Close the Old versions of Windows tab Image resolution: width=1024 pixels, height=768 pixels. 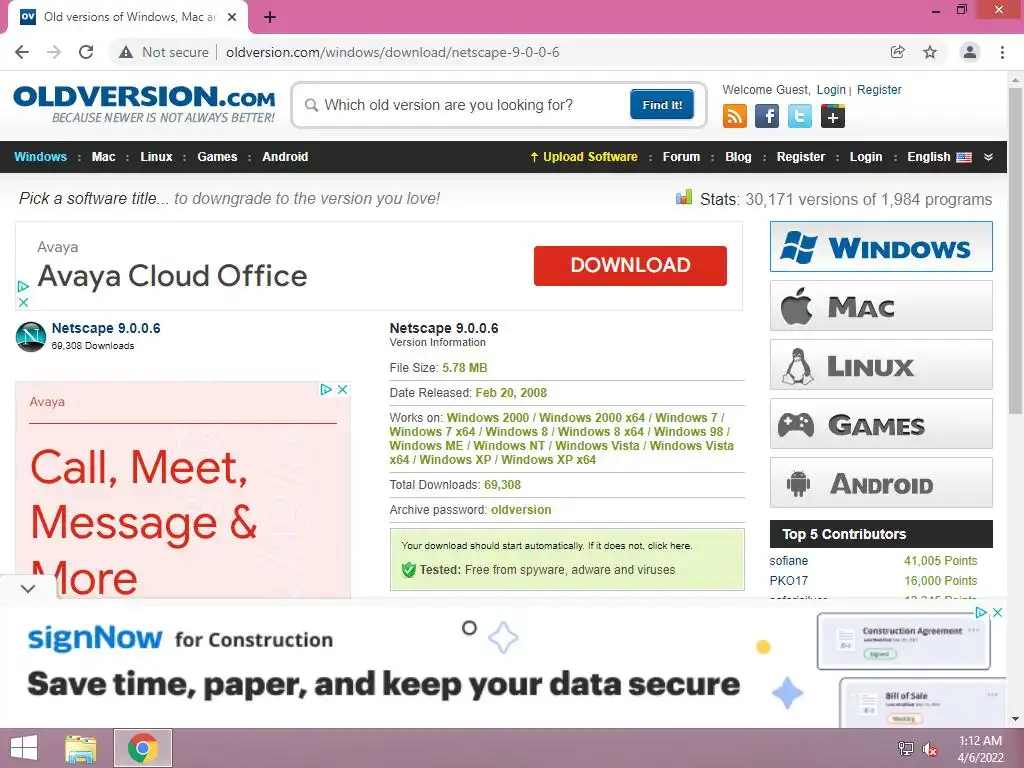point(232,17)
